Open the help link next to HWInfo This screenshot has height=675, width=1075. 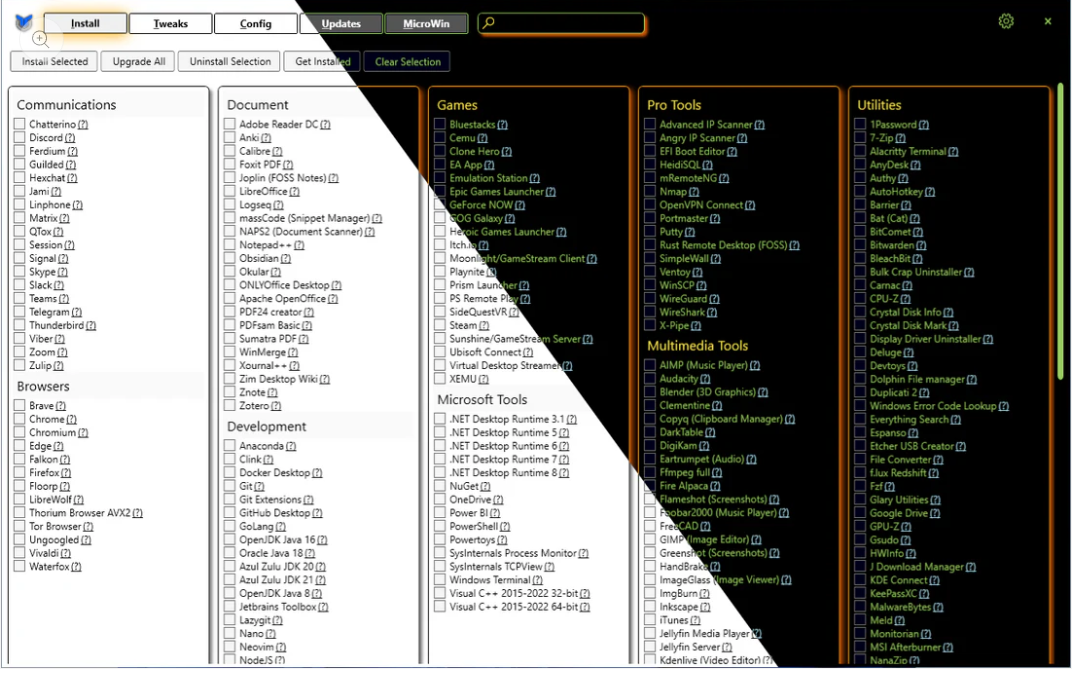click(x=910, y=553)
